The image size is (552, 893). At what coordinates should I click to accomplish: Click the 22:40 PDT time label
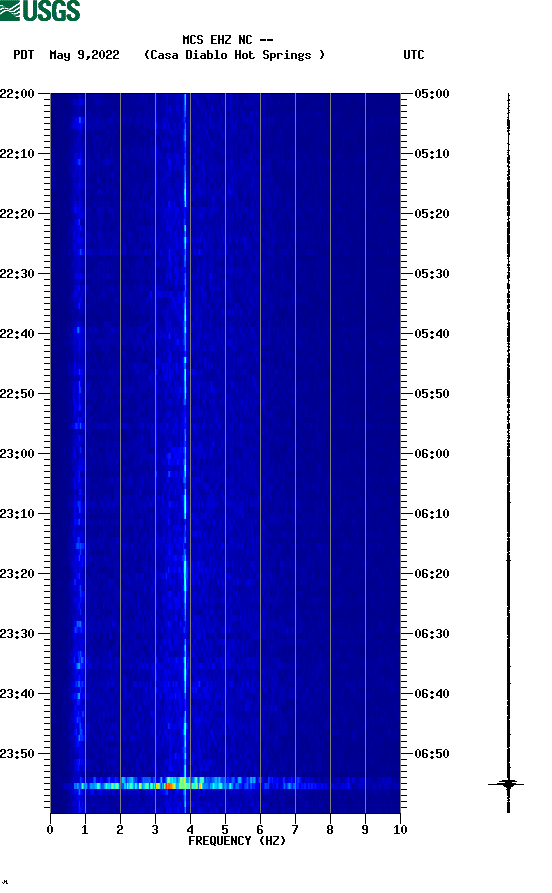pos(17,334)
